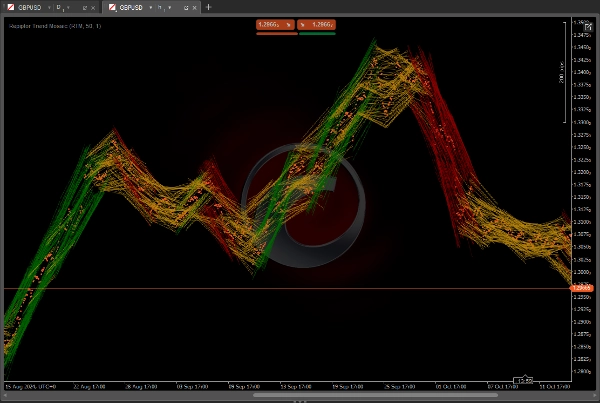
Task: Click the '19 Sep 17:00' time axis label
Action: 347,387
